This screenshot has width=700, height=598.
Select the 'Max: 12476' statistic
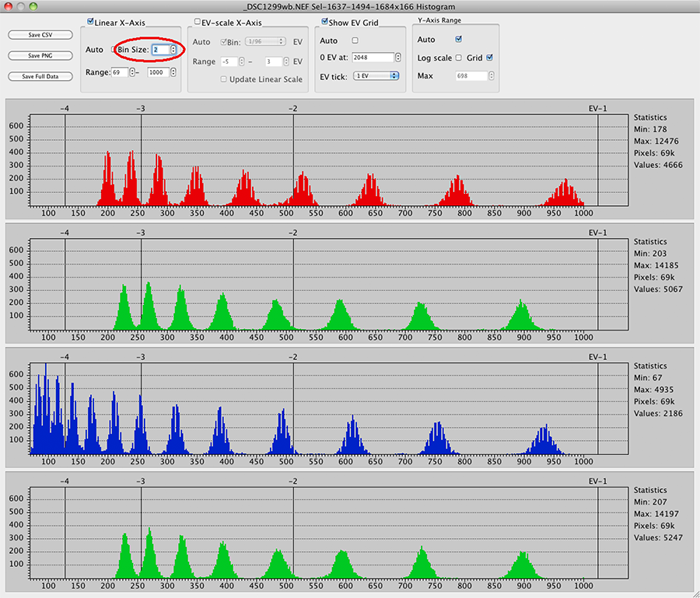pyautogui.click(x=656, y=141)
